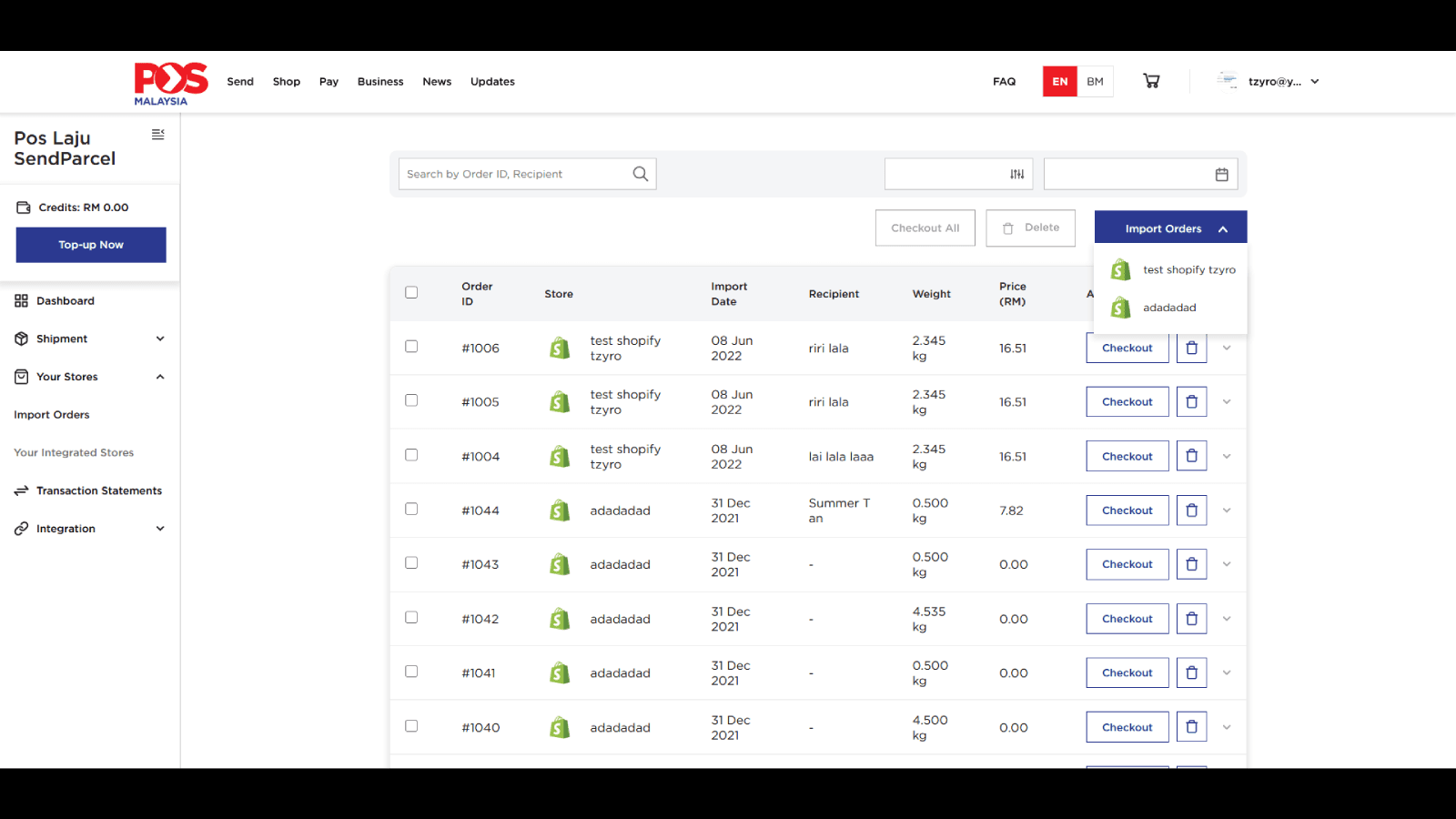Focus the Search by Order ID field
Image resolution: width=1456 pixels, height=819 pixels.
click(514, 174)
